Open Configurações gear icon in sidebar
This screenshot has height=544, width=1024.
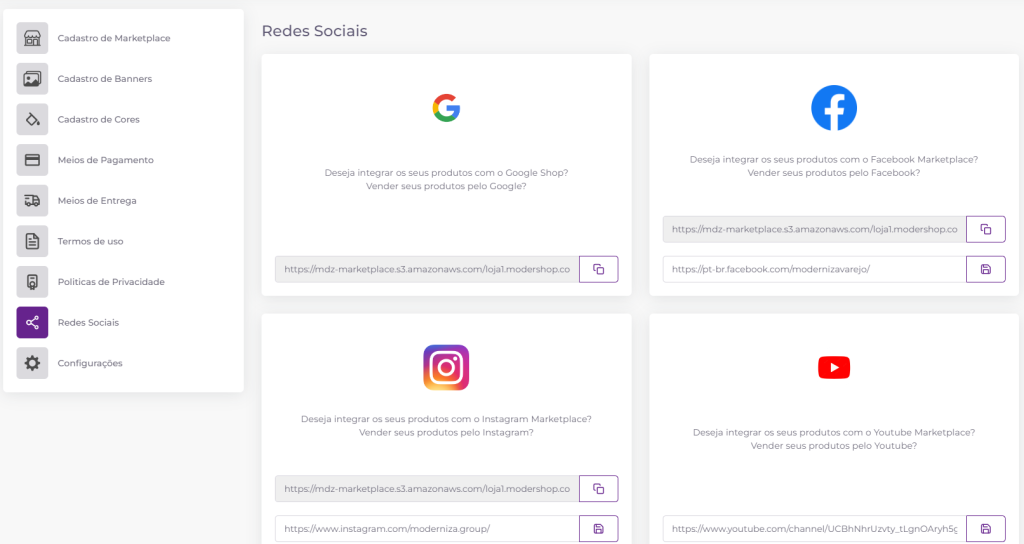32,363
